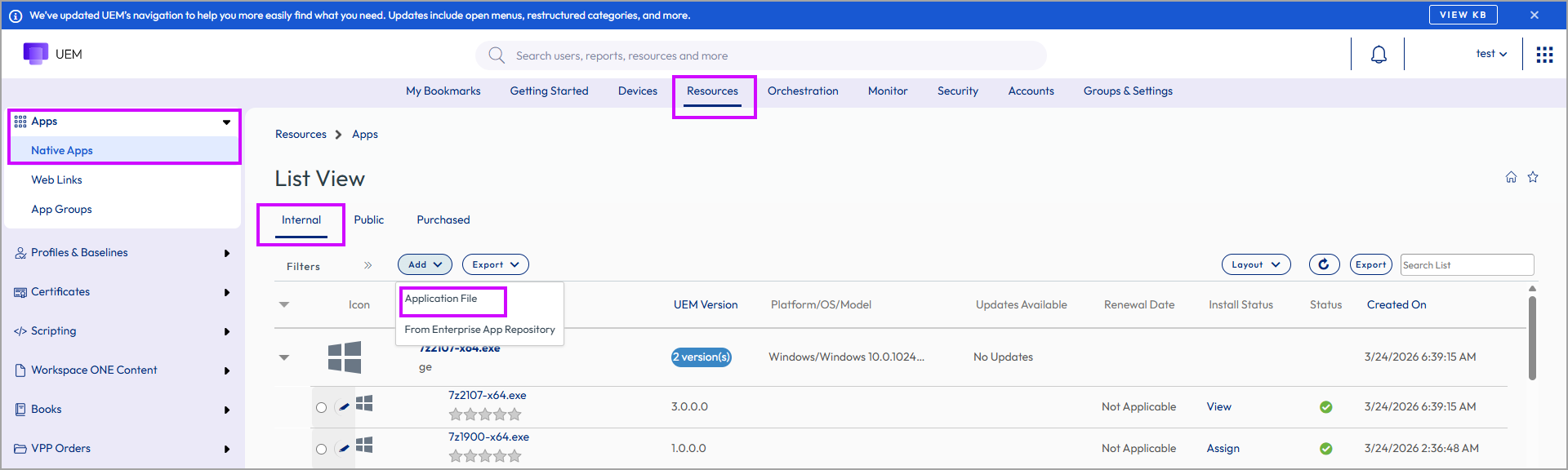Refresh the app list

(x=1324, y=264)
